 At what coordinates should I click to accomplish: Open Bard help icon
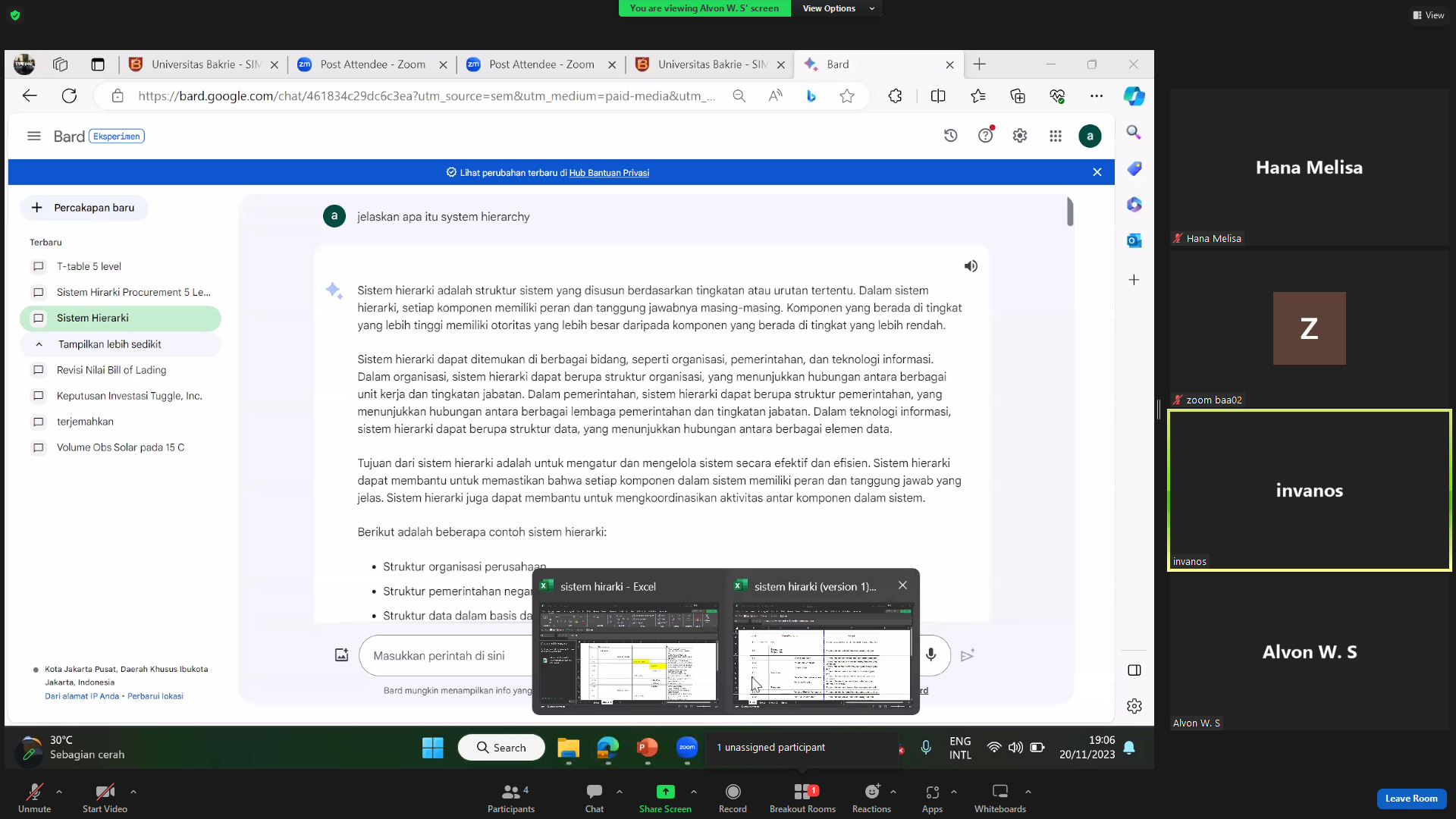click(x=985, y=136)
